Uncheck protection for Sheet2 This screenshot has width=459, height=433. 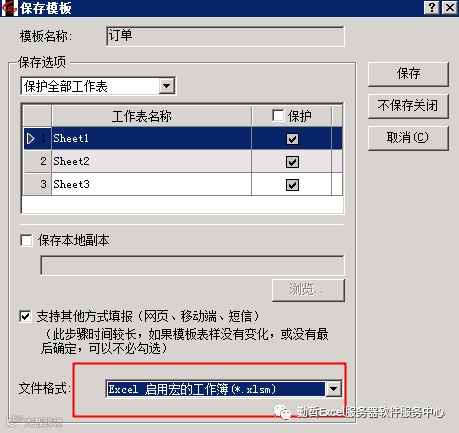click(292, 162)
